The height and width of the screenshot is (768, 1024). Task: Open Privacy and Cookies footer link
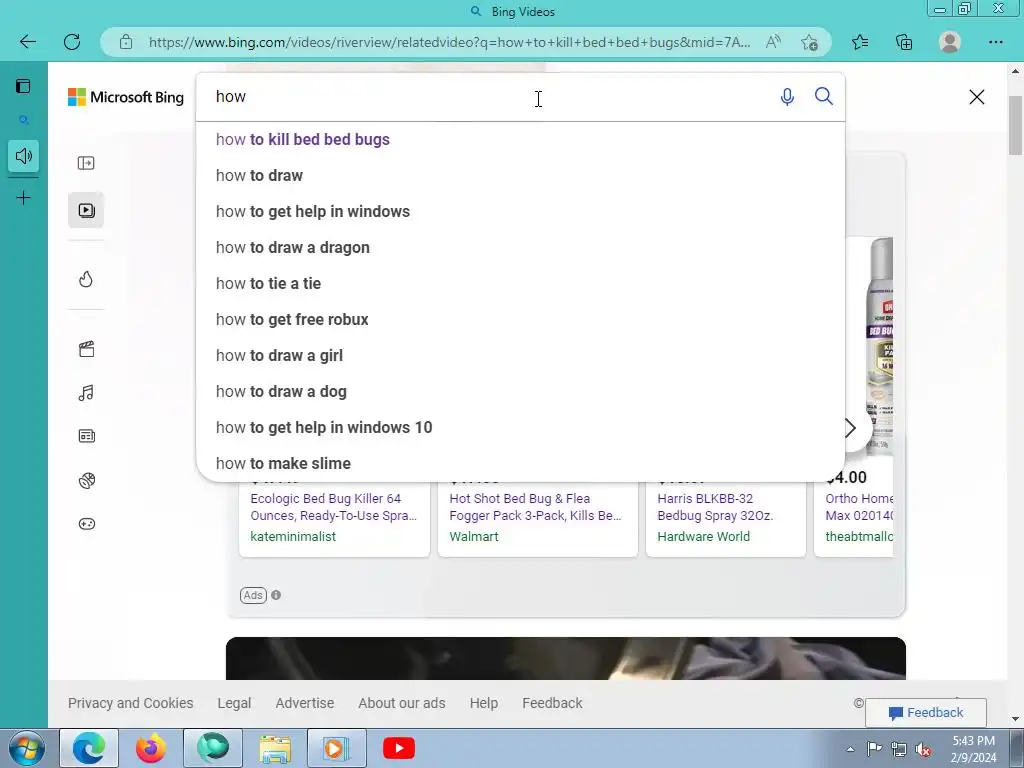point(131,703)
